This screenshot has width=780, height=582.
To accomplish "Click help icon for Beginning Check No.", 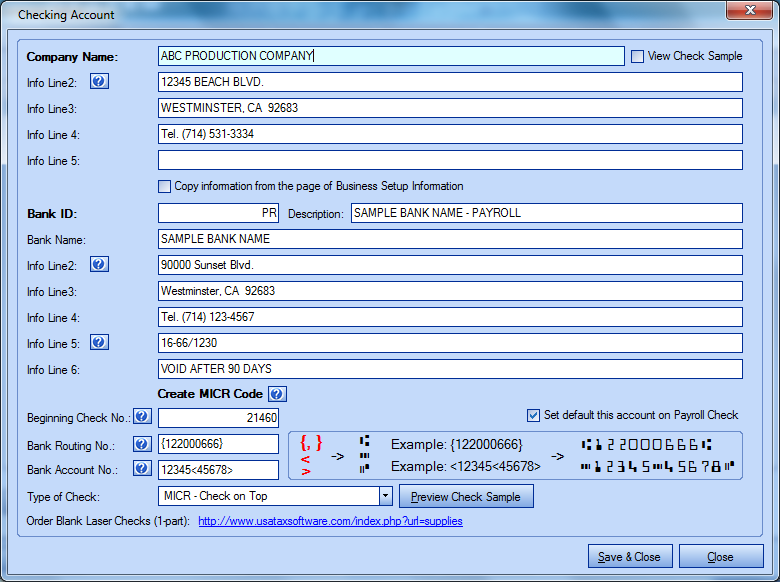I will tap(142, 417).
